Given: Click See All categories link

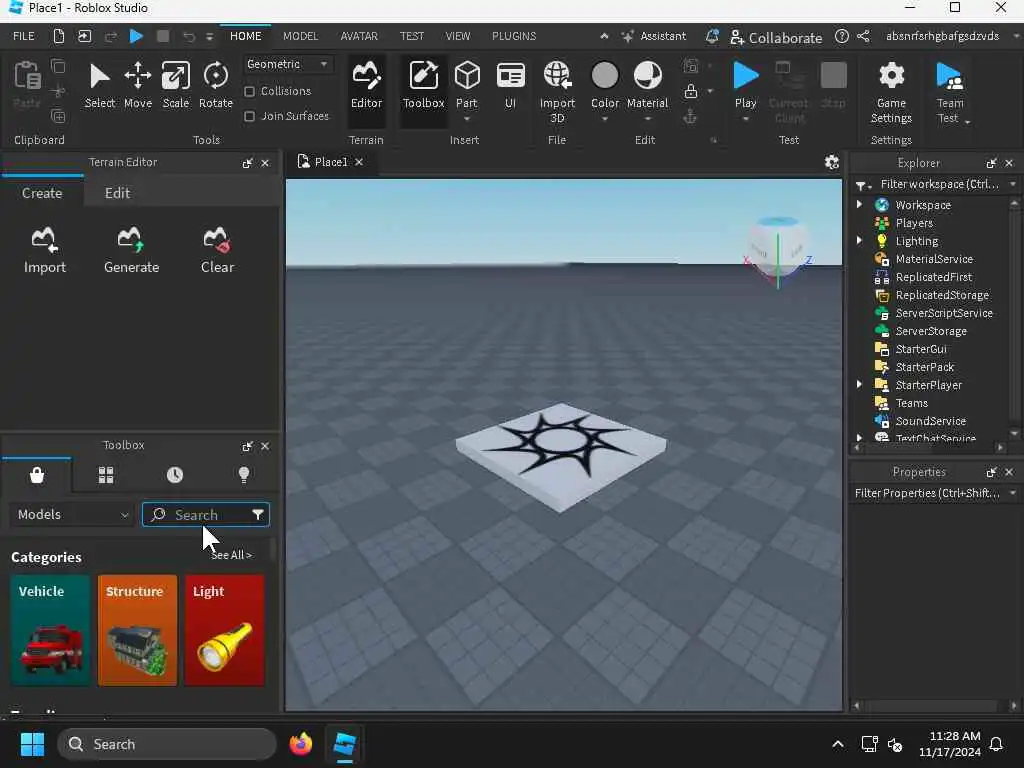Looking at the screenshot, I should [x=231, y=555].
